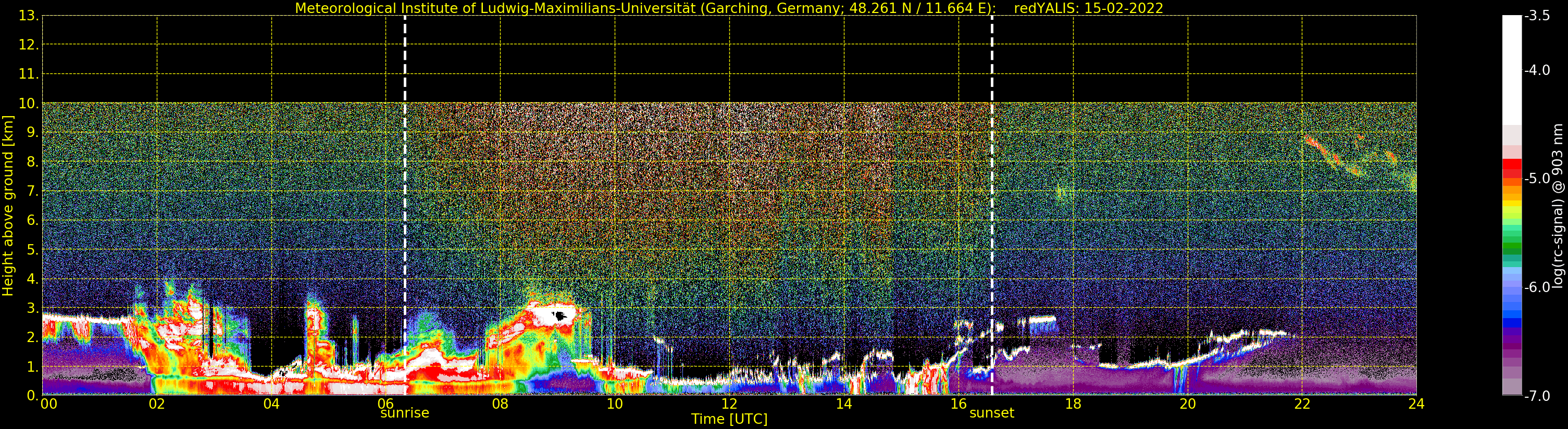Click the '11.' height tick label
1568x429 pixels.
(x=29, y=74)
